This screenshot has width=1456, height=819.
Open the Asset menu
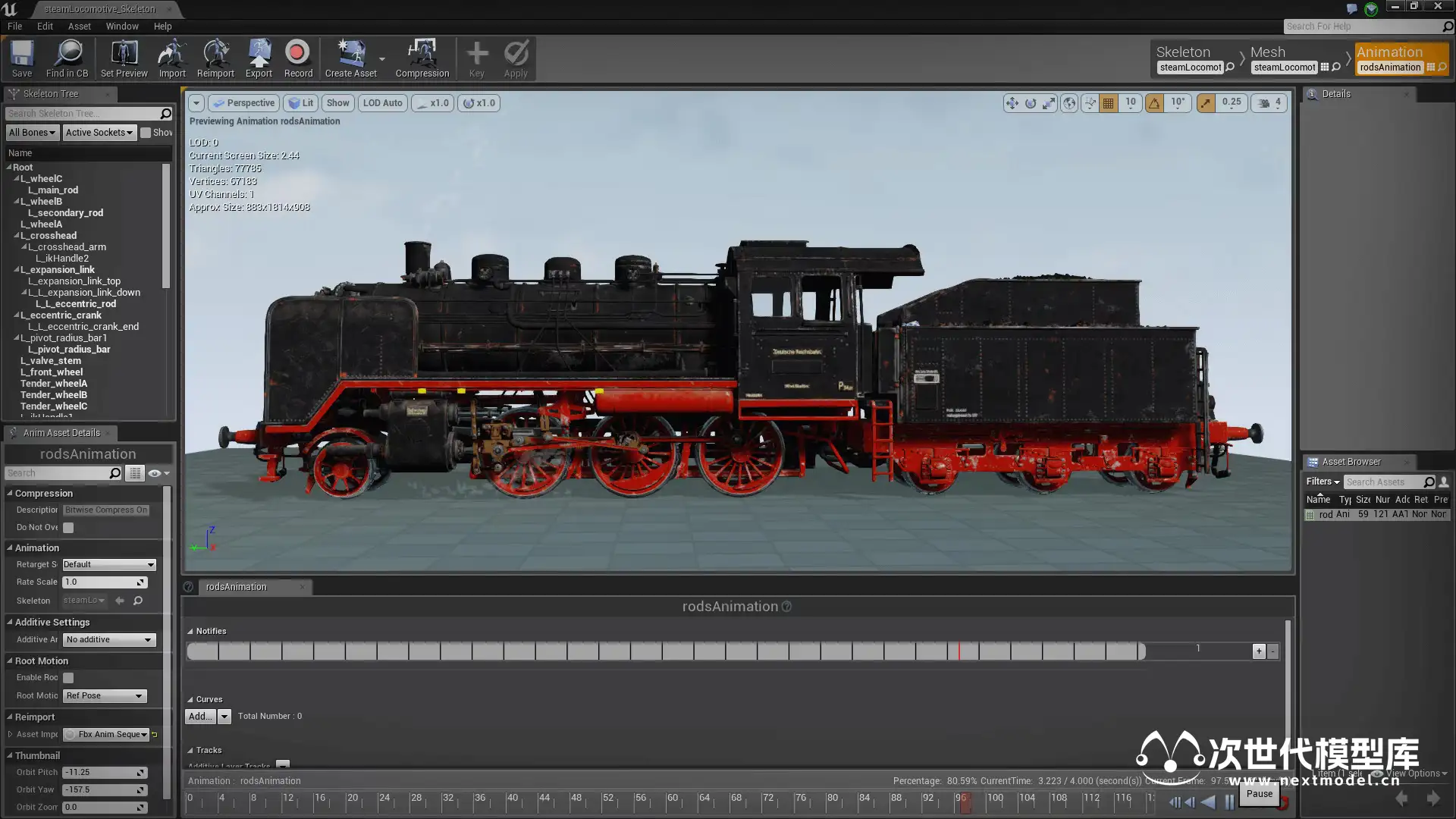pos(79,26)
